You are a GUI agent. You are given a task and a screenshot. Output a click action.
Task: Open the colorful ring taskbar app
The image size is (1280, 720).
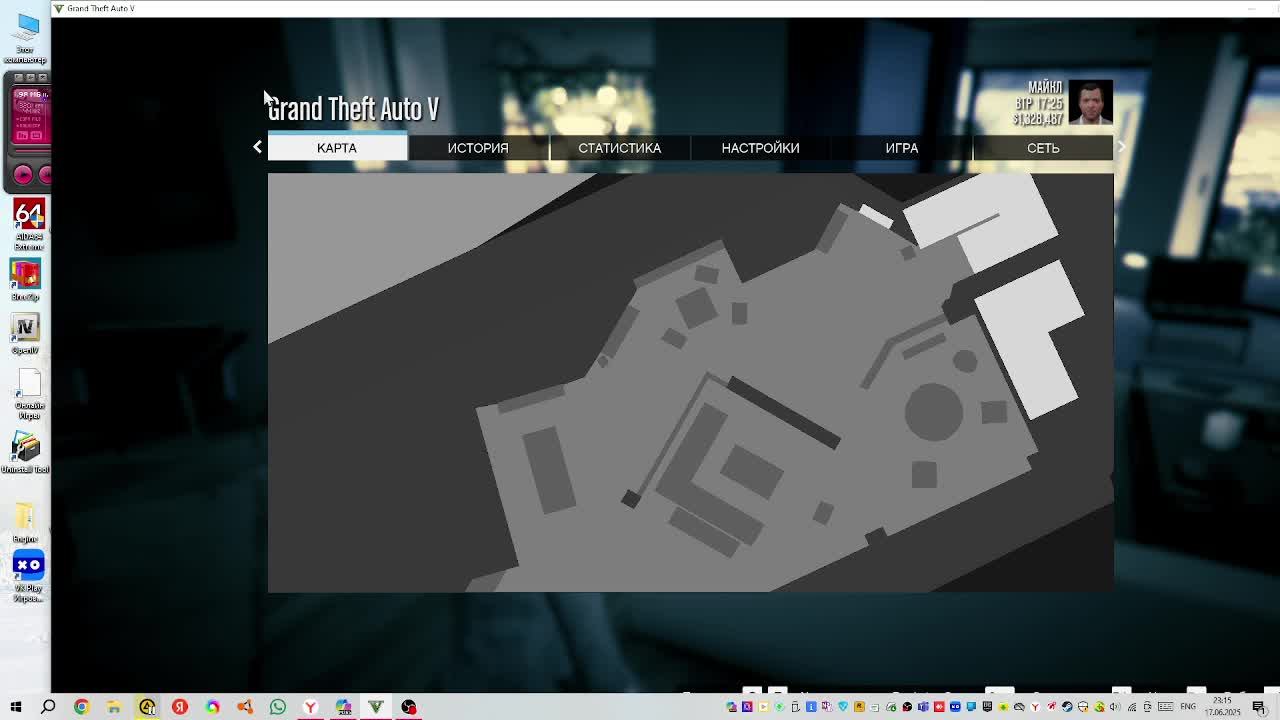tap(212, 707)
